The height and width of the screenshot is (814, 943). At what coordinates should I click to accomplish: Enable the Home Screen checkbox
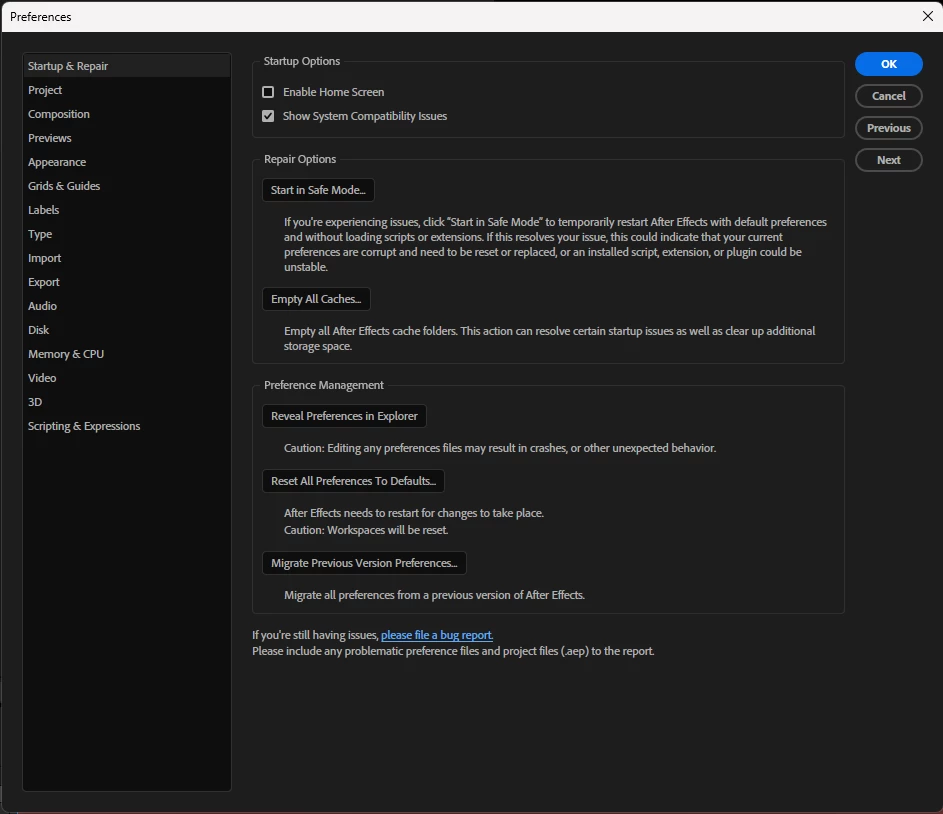[x=268, y=92]
